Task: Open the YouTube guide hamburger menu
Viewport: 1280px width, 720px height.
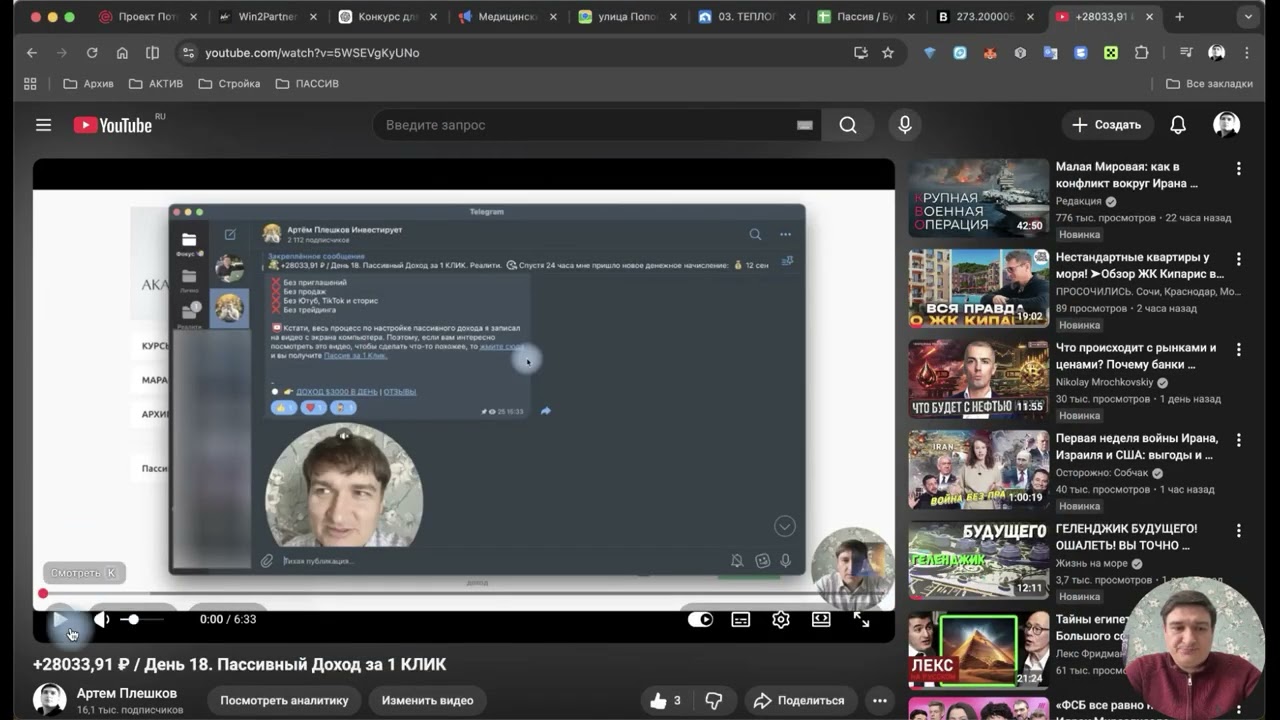Action: tap(43, 125)
